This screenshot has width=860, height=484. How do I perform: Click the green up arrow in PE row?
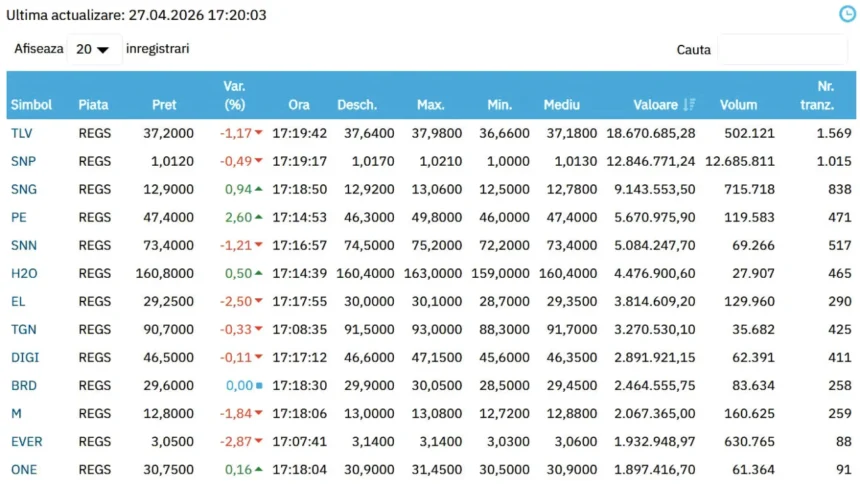(258, 217)
